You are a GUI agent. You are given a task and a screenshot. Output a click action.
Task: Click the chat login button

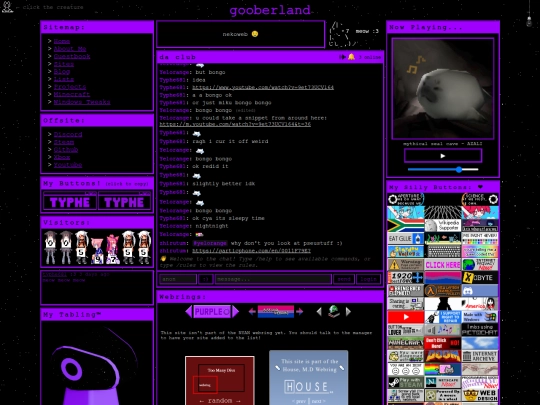coord(368,279)
